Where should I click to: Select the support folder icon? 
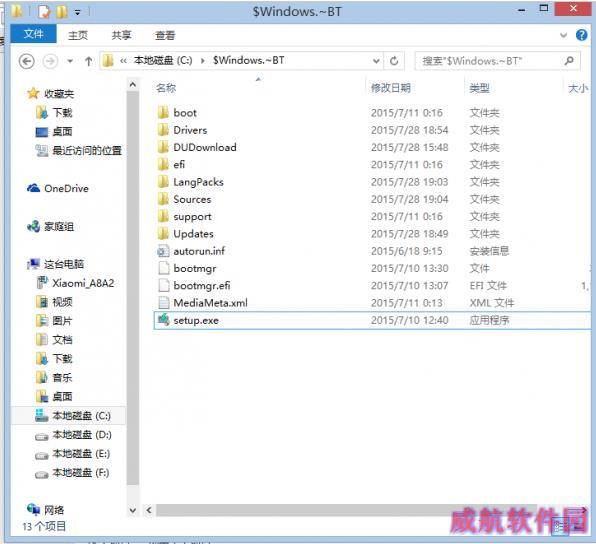[x=163, y=216]
